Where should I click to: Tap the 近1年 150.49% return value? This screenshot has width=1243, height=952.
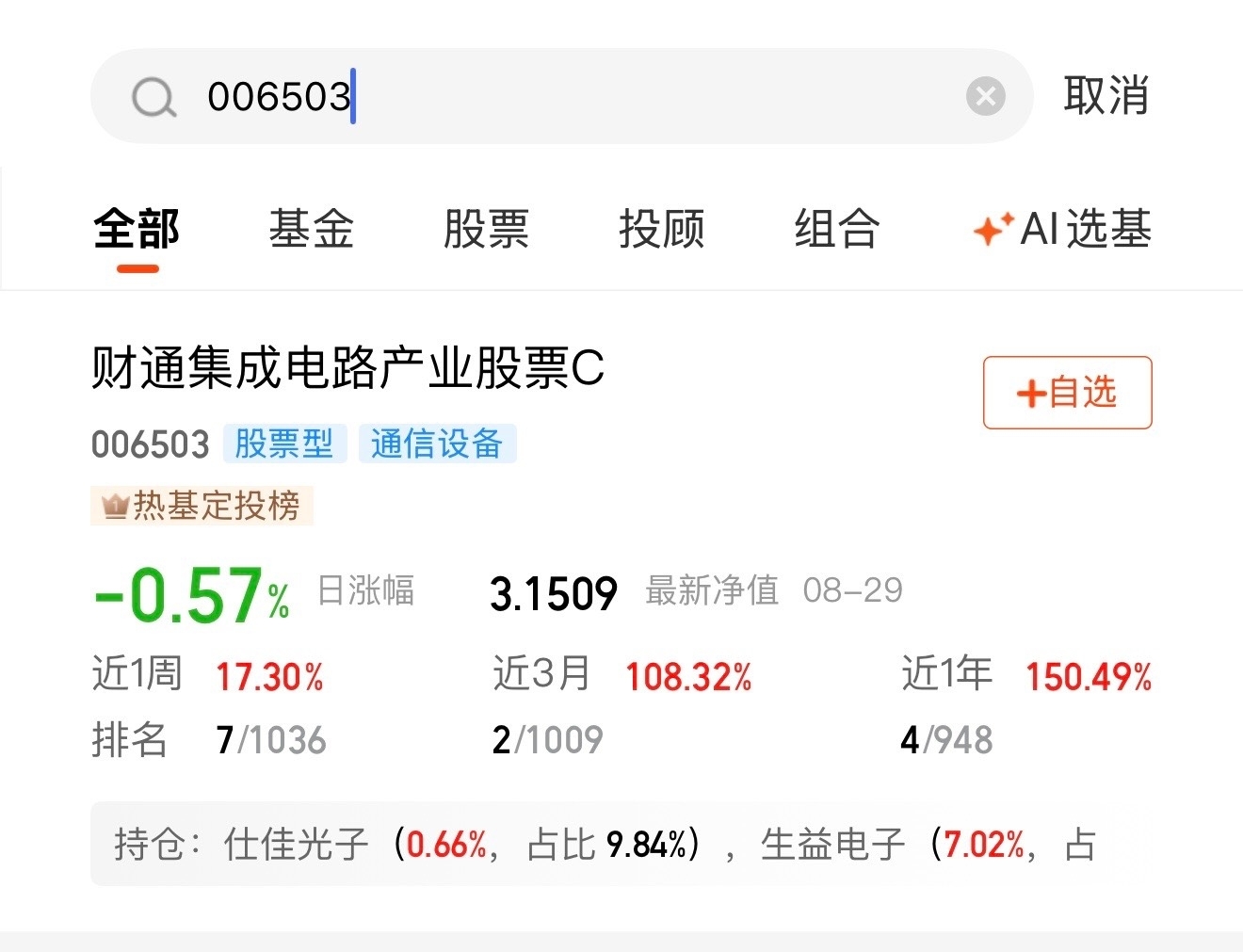[x=1090, y=676]
